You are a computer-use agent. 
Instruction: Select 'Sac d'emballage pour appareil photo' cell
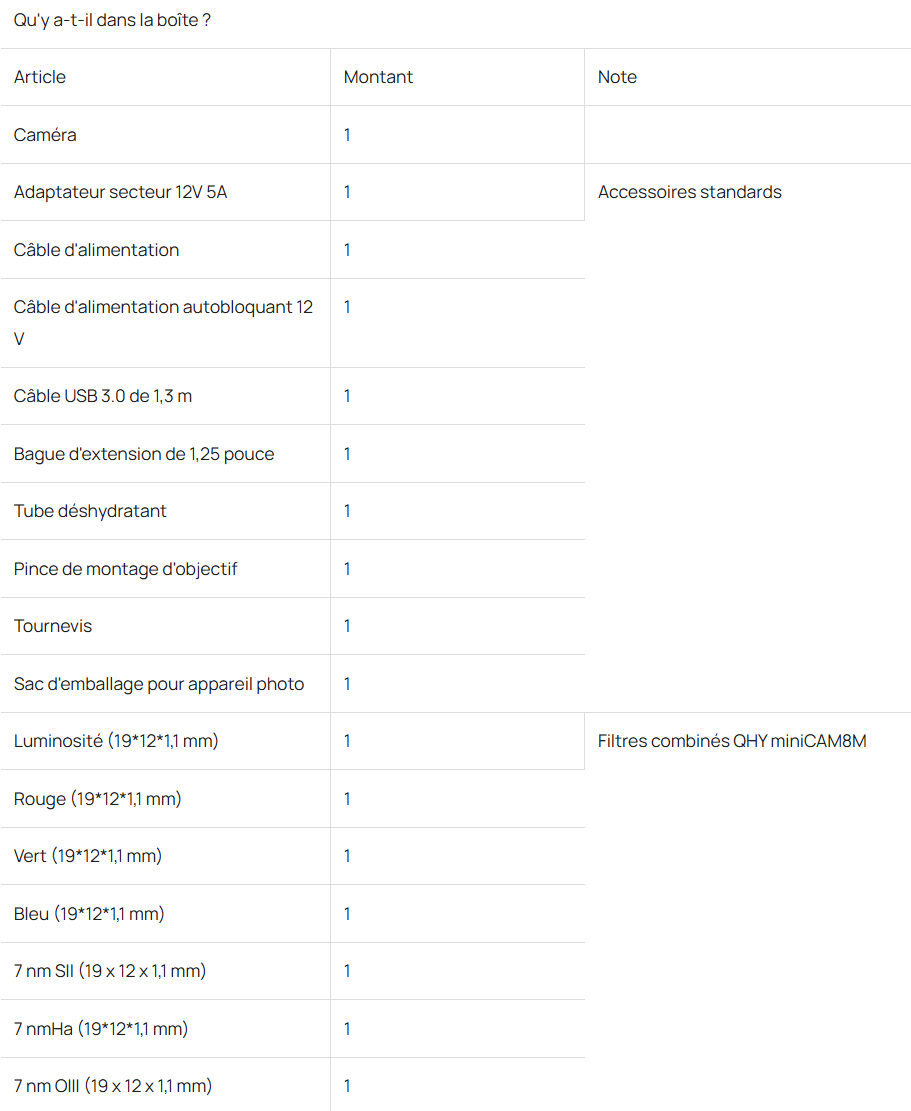[x=159, y=684]
